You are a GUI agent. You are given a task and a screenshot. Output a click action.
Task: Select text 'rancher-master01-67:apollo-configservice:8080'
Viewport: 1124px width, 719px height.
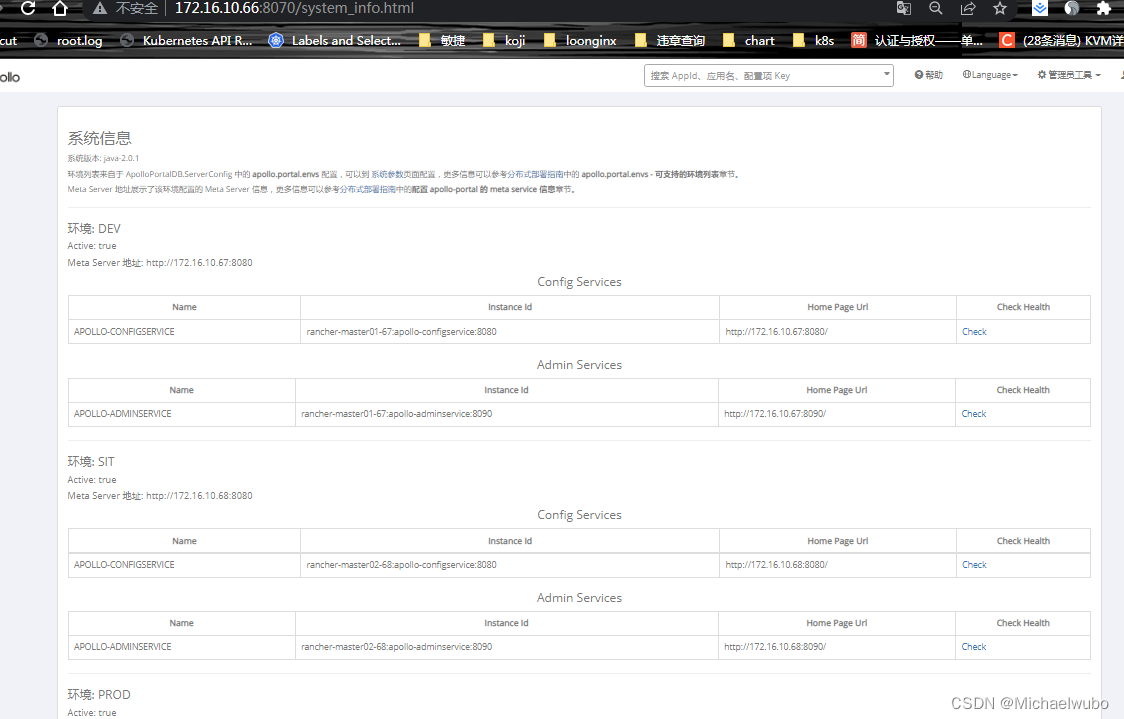[401, 332]
